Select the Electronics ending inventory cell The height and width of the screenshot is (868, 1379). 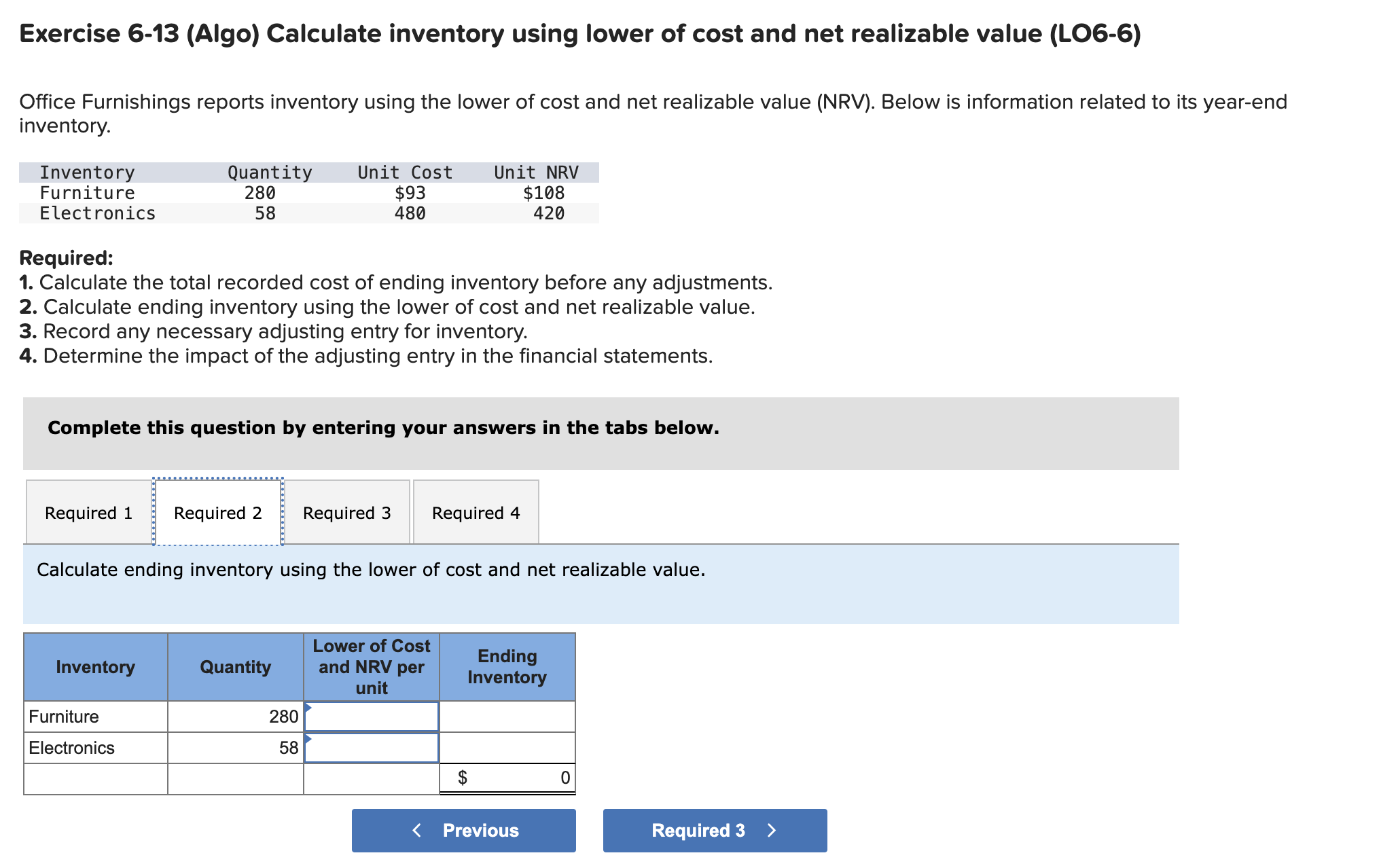[507, 747]
